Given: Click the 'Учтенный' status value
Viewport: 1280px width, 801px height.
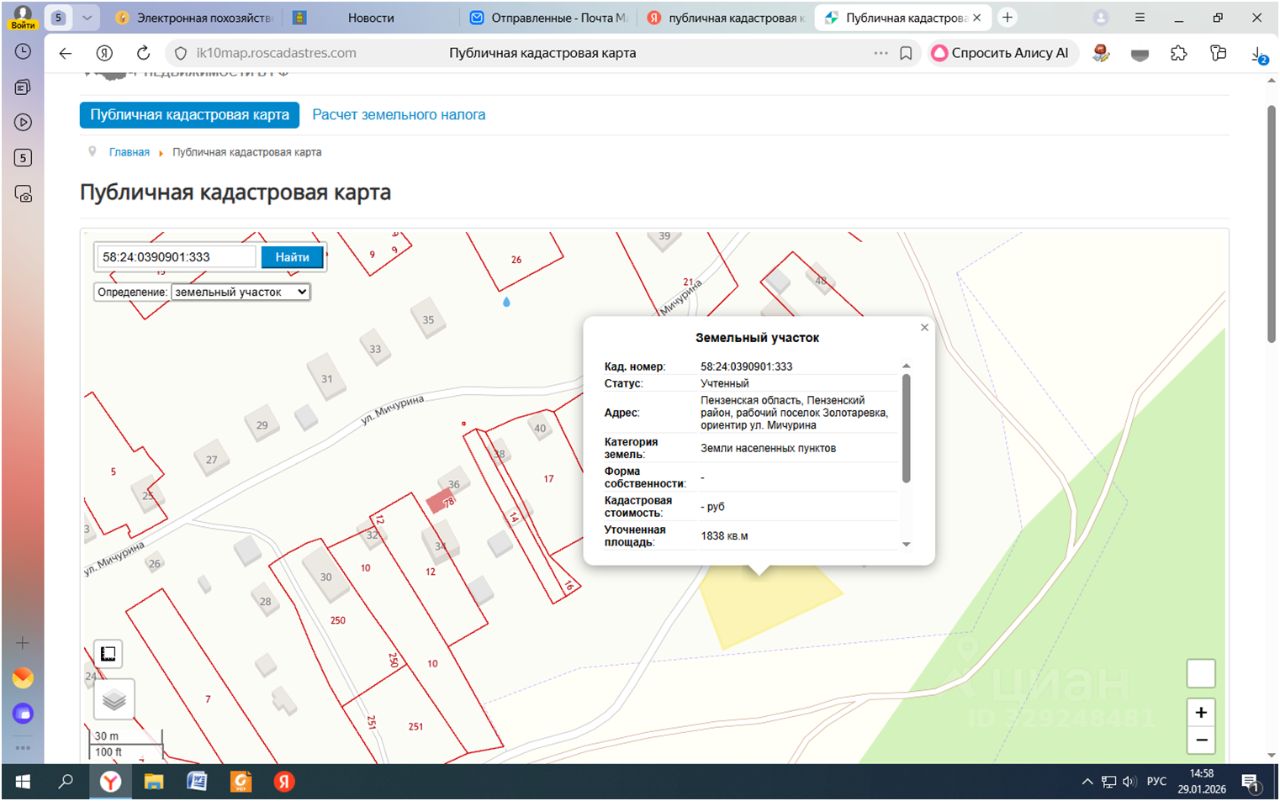Looking at the screenshot, I should point(725,383).
